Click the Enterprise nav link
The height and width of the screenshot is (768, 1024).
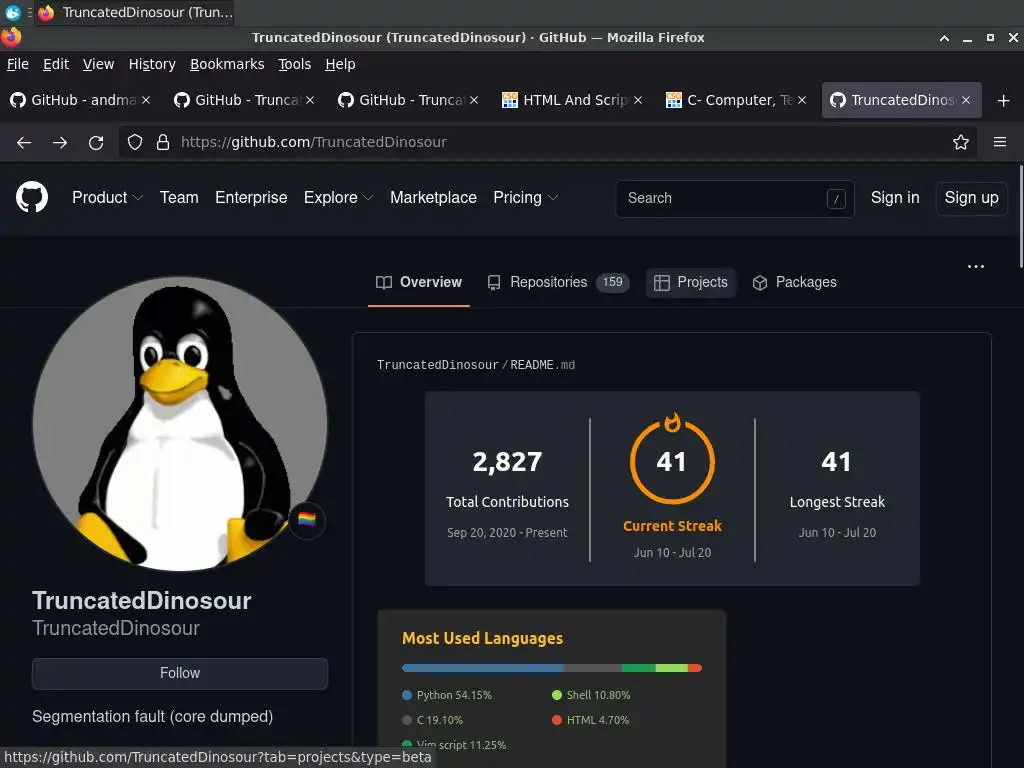tap(251, 197)
